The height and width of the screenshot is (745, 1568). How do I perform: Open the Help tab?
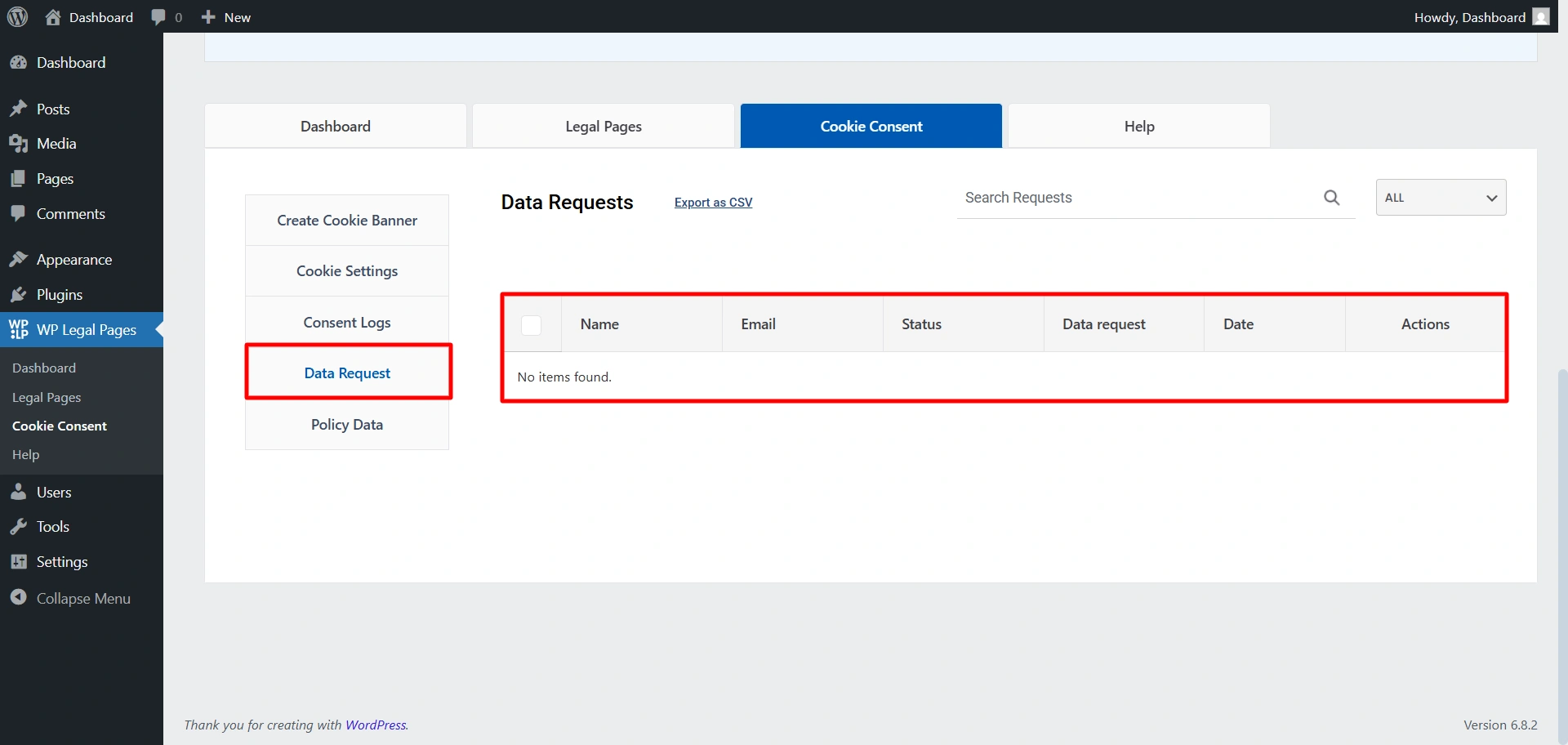[x=1138, y=126]
